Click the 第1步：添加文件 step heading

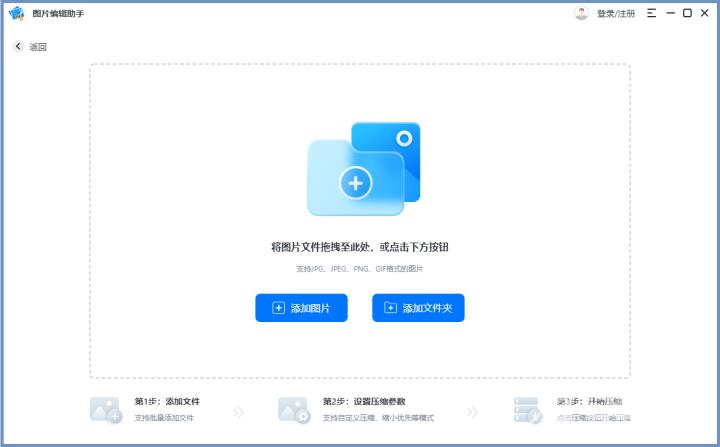point(160,401)
